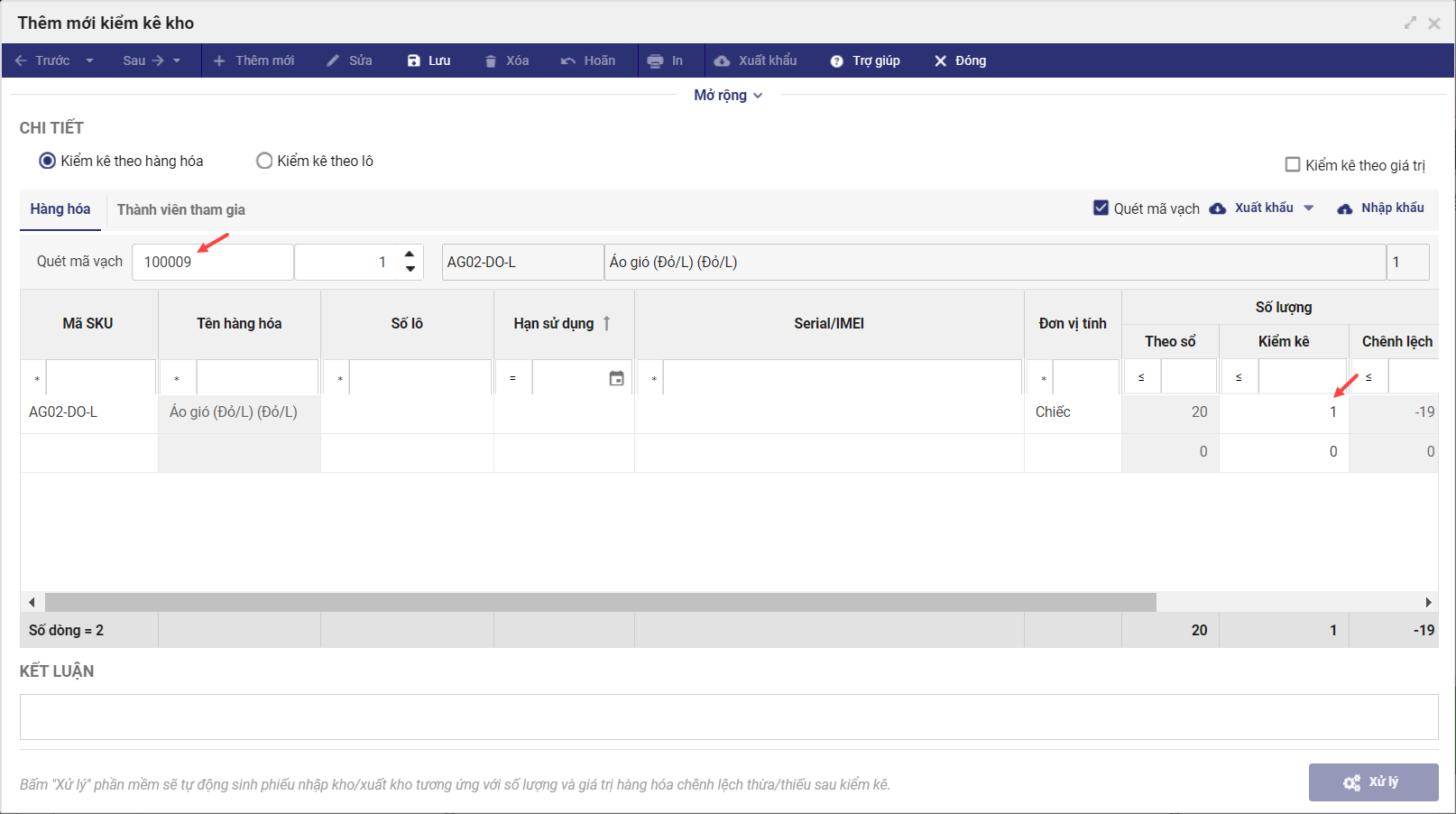Enable Kiểm kê theo giá trị checkbox

pyautogui.click(x=1293, y=165)
